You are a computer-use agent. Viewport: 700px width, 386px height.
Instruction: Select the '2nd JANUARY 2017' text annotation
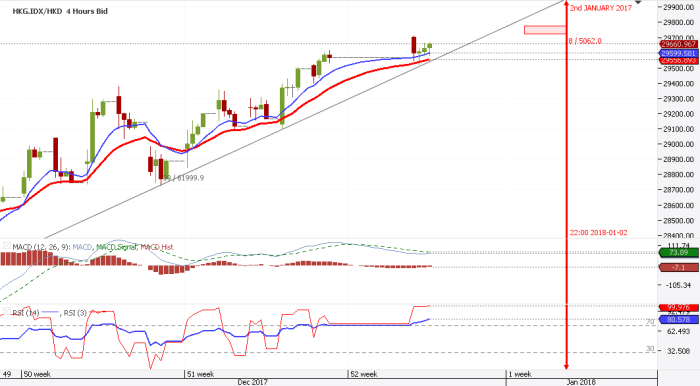click(601, 8)
